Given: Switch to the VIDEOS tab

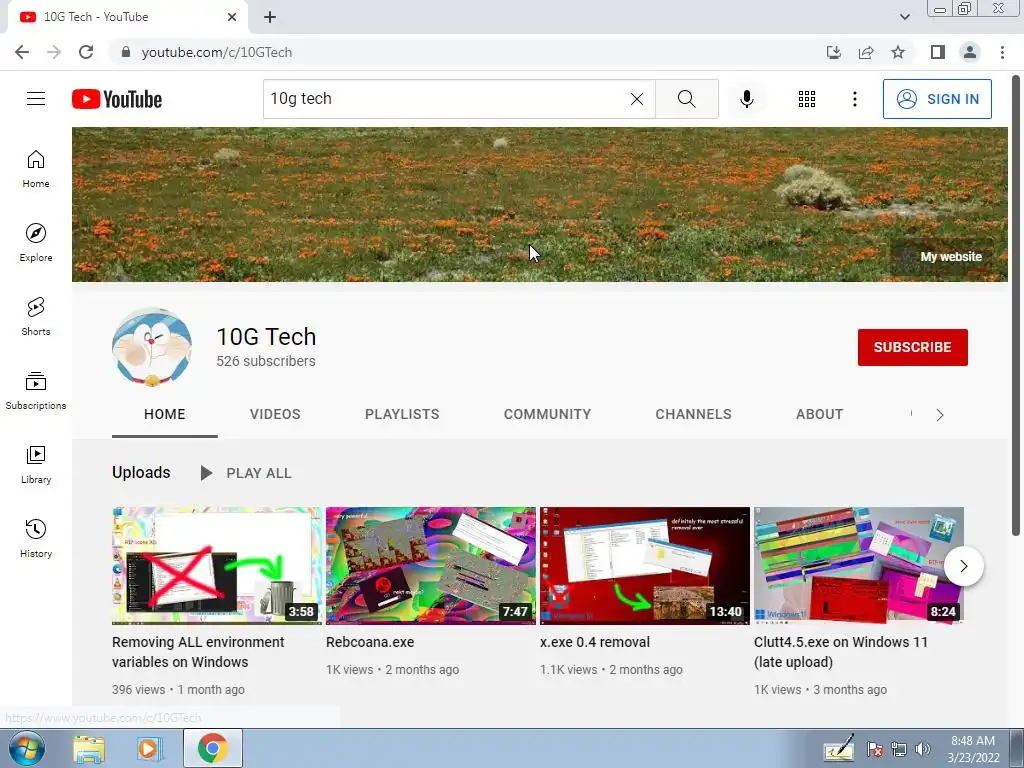Looking at the screenshot, I should coord(275,414).
